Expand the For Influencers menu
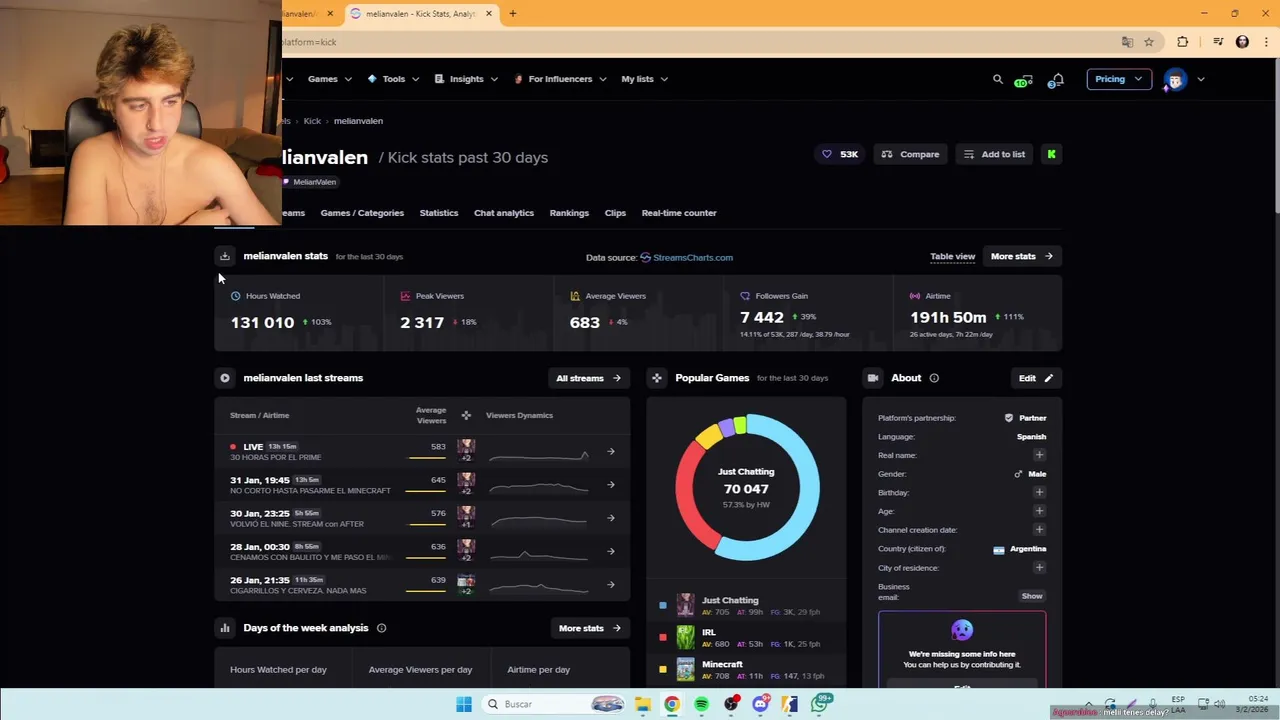 pyautogui.click(x=560, y=79)
